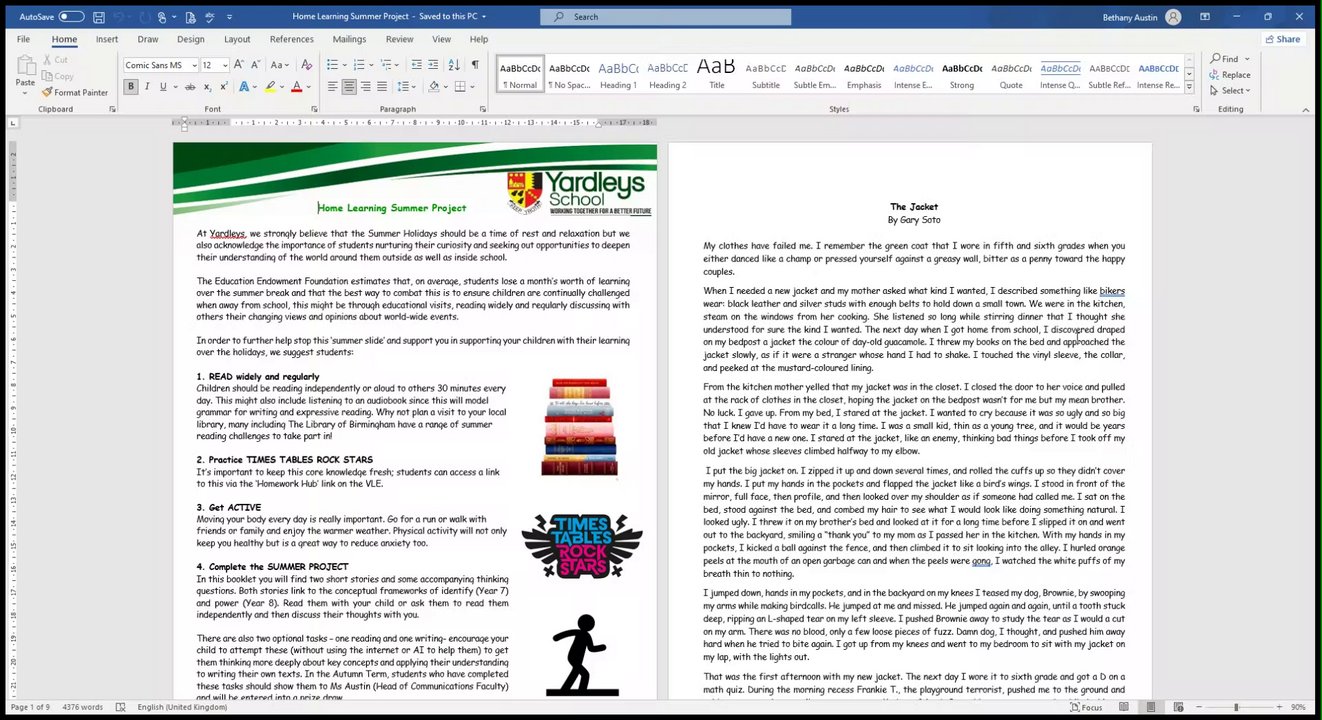Zoom in using the plus button
The width and height of the screenshot is (1322, 720).
tap(1279, 707)
